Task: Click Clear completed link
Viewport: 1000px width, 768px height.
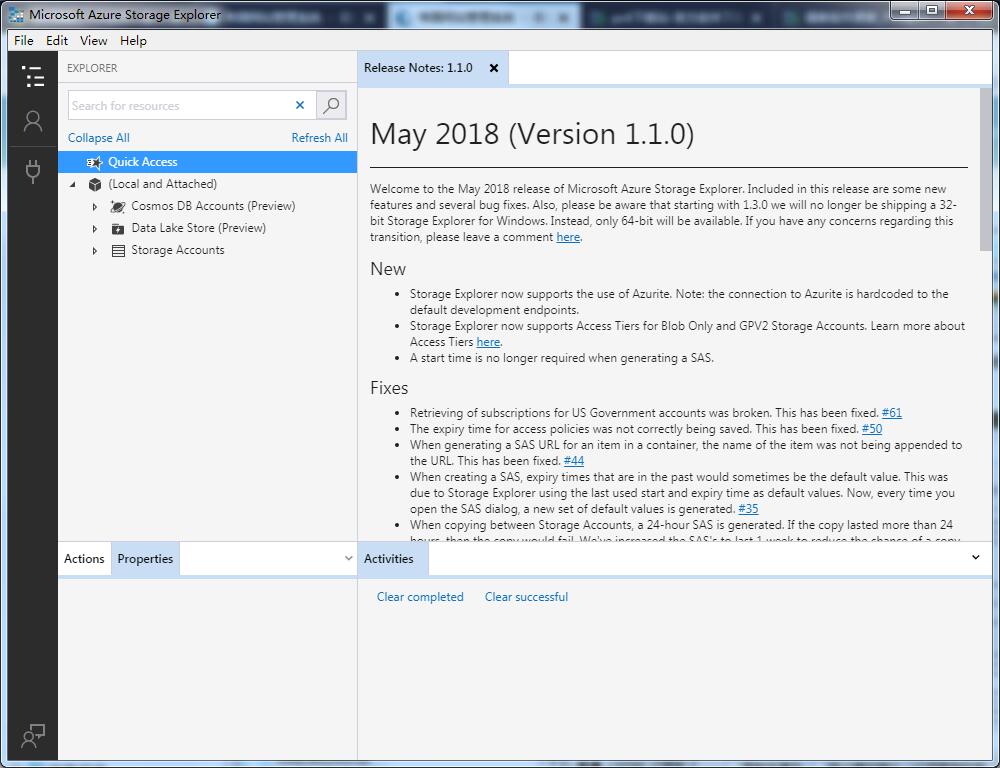Action: (x=420, y=597)
